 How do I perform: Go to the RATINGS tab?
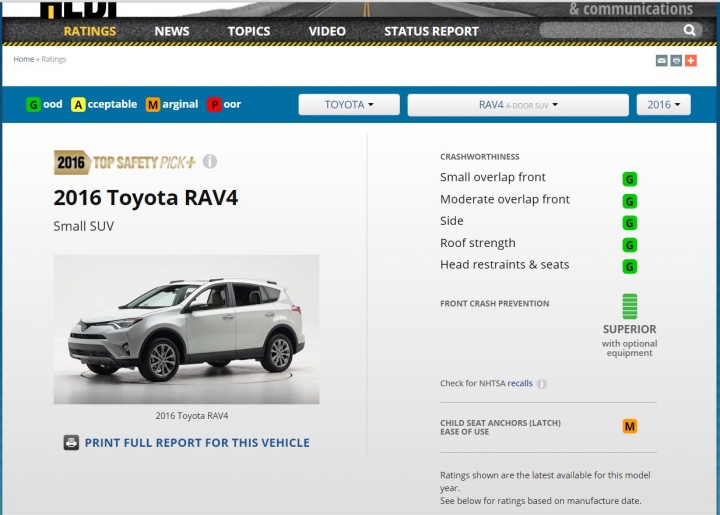click(90, 31)
